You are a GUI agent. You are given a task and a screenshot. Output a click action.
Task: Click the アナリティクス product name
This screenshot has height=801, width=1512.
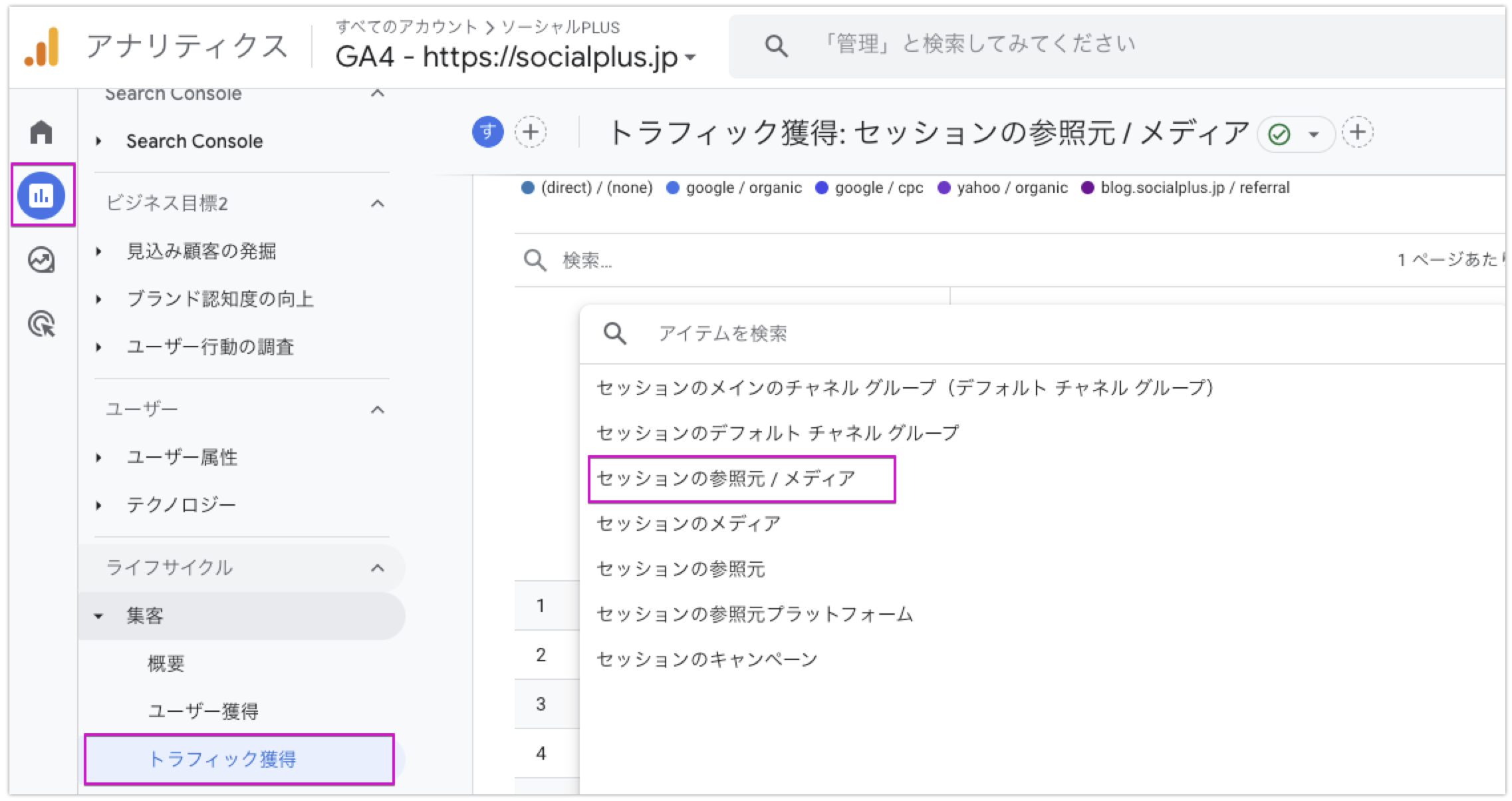point(187,47)
